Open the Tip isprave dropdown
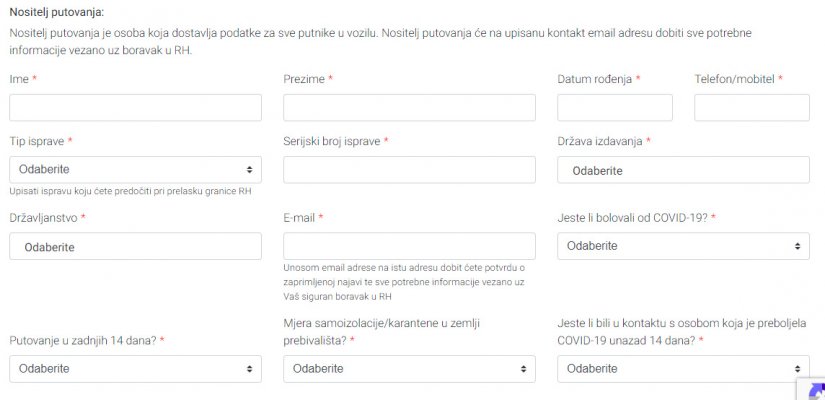 pos(135,170)
